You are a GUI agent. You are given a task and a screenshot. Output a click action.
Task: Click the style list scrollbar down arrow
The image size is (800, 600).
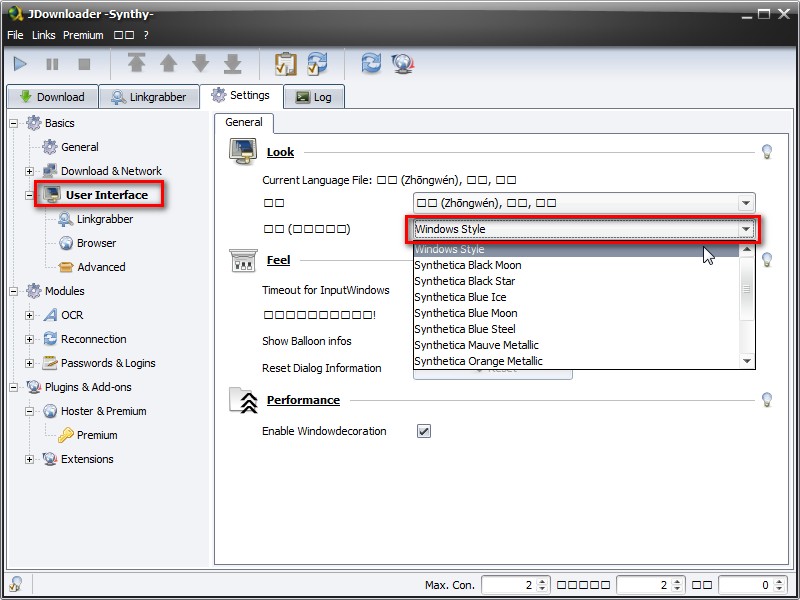(x=746, y=360)
